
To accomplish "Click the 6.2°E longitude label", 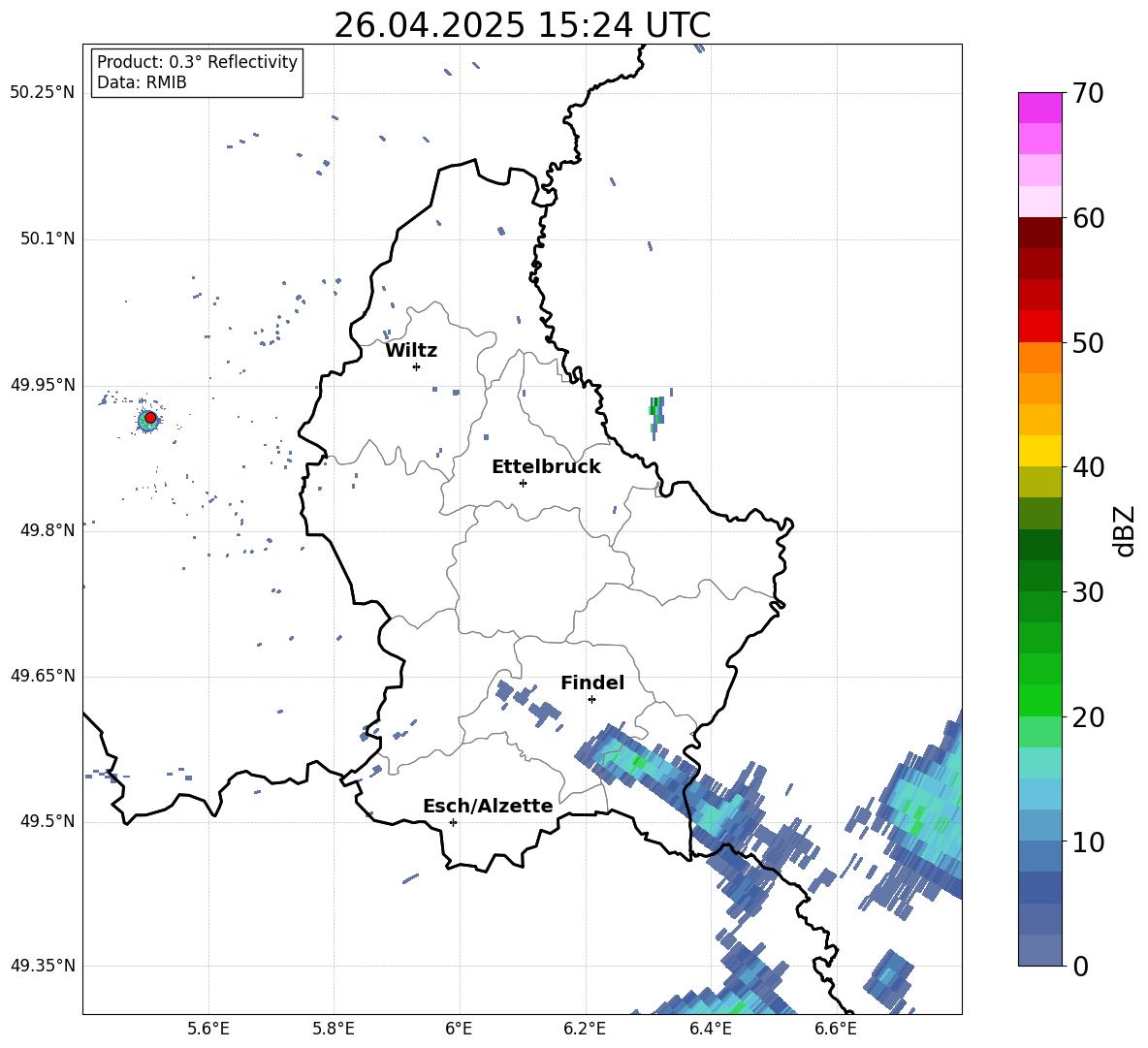I will tap(585, 1029).
